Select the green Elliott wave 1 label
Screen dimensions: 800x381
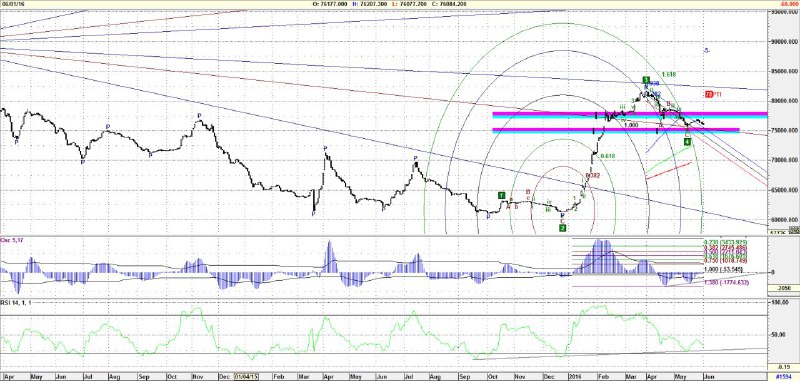502,195
